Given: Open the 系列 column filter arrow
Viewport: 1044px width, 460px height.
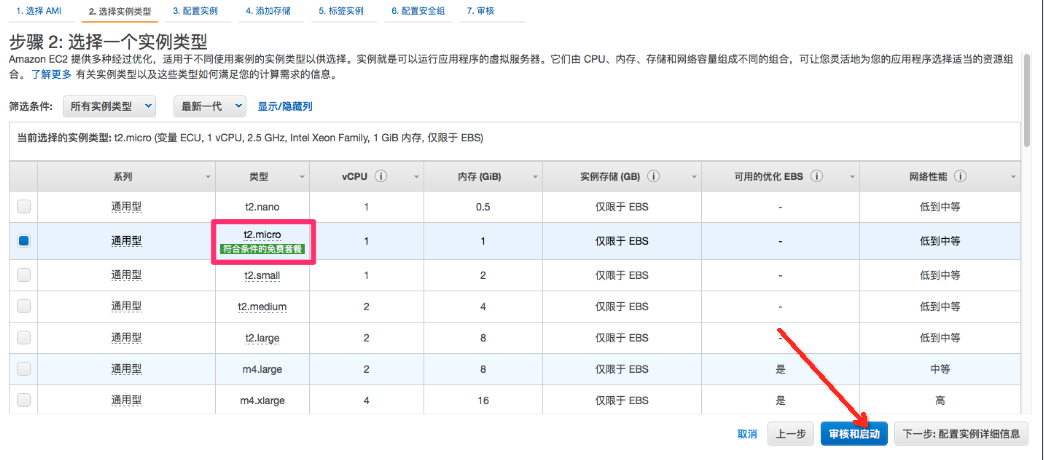Looking at the screenshot, I should (x=208, y=177).
